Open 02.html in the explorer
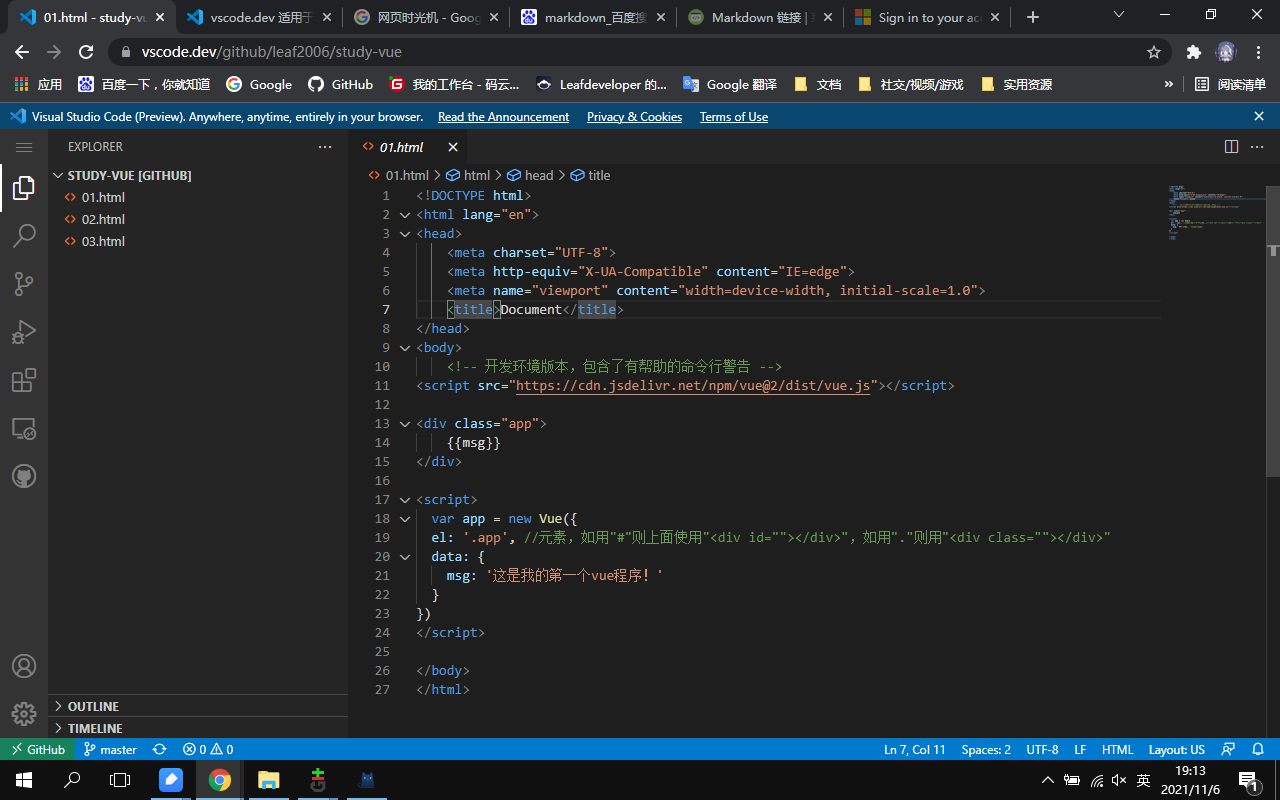 pyautogui.click(x=103, y=220)
